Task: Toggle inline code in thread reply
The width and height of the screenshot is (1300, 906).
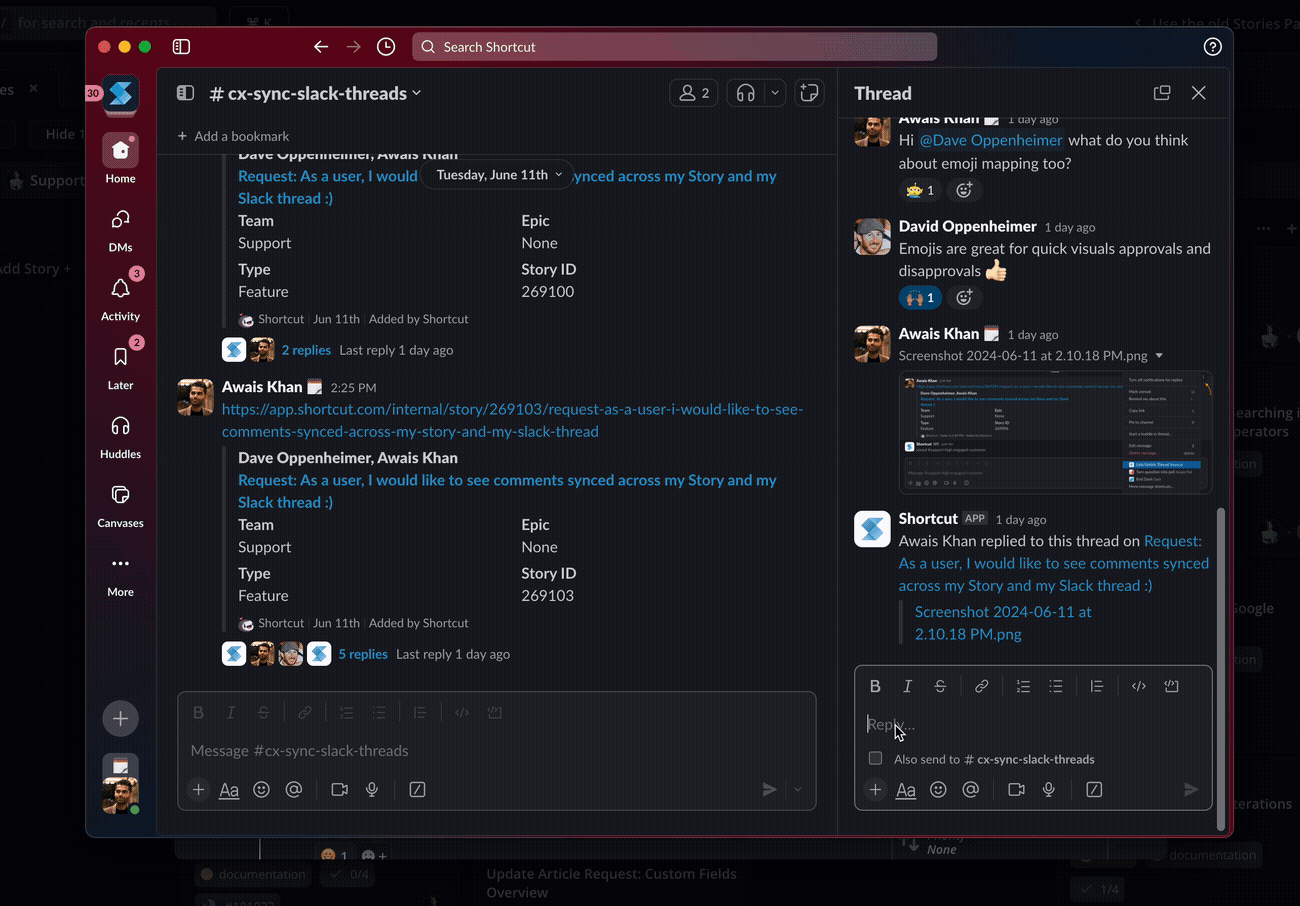Action: 1138,685
